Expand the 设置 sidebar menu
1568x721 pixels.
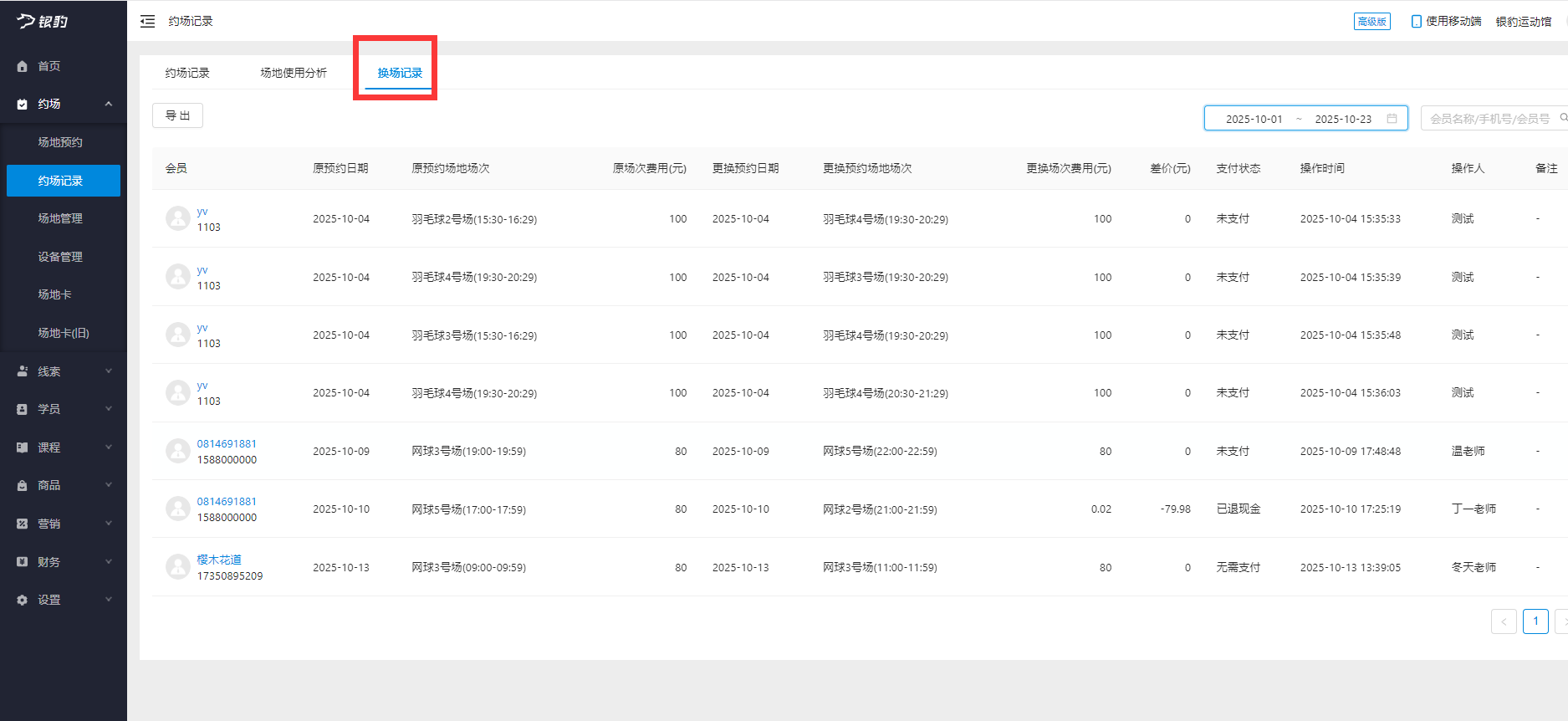pos(64,600)
